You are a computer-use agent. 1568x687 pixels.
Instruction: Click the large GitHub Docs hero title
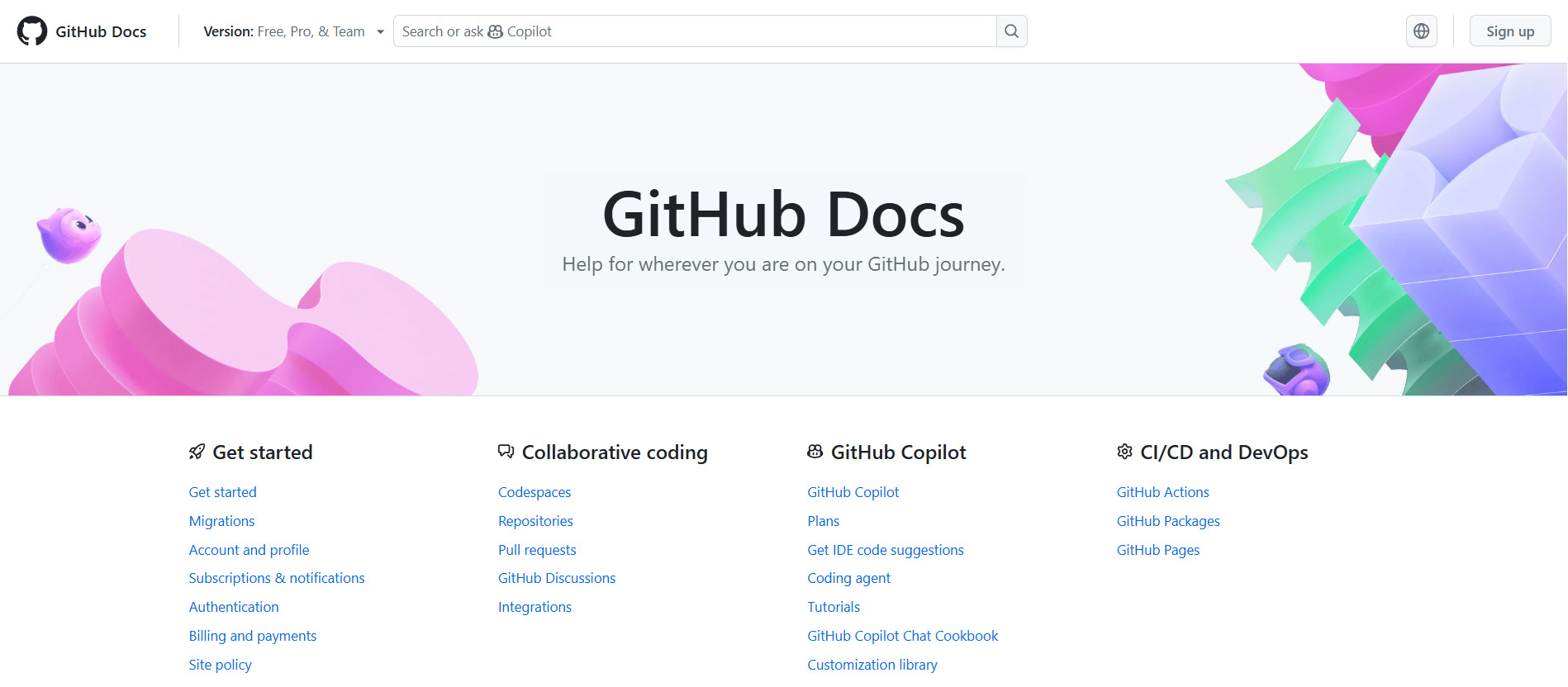783,215
